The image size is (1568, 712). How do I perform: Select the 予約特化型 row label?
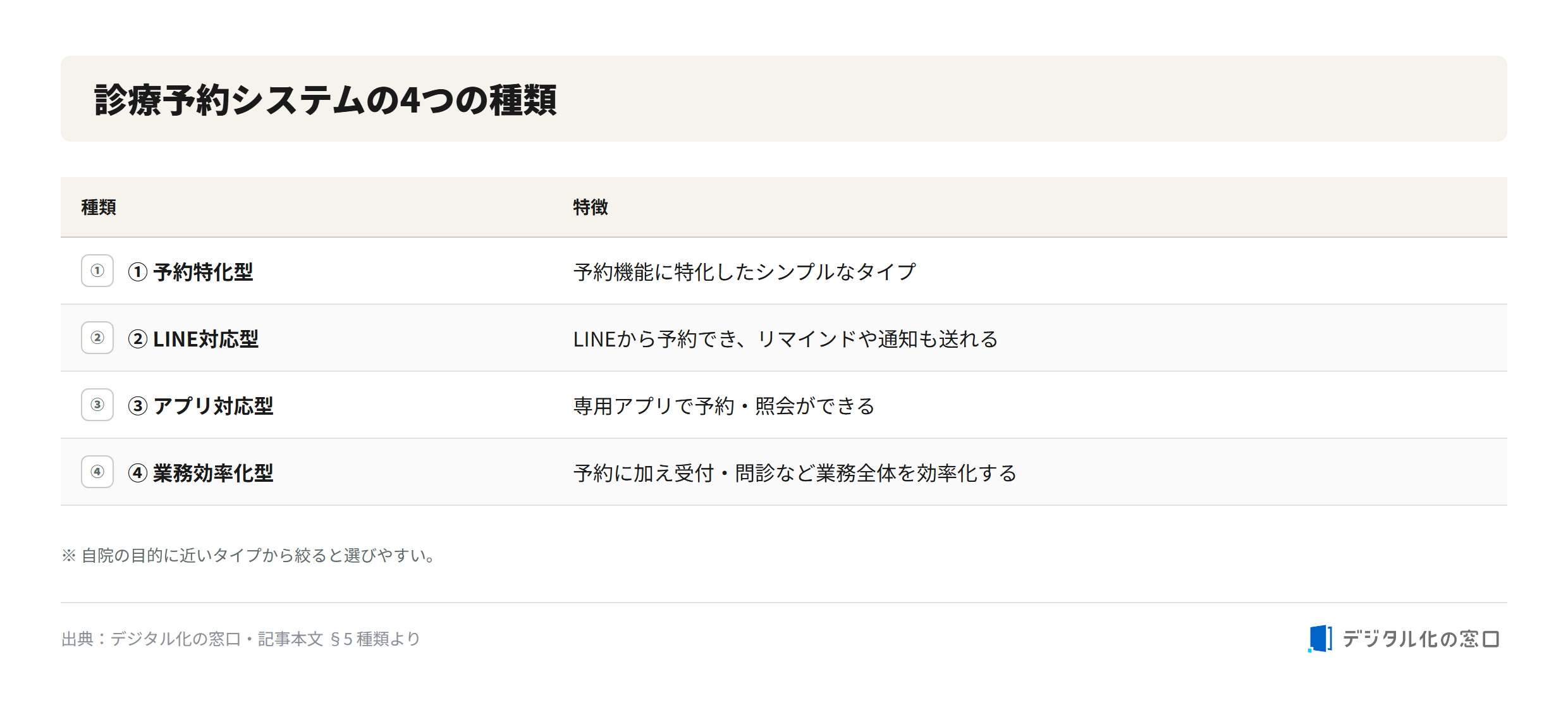pos(190,272)
